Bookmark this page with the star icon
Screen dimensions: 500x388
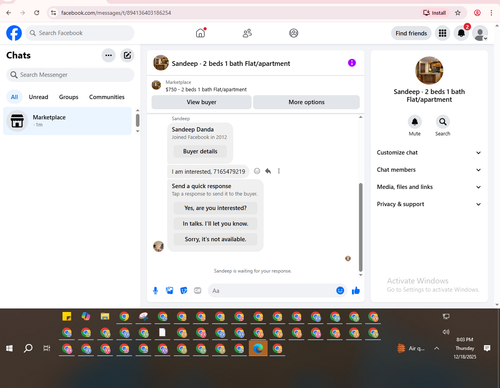coord(458,13)
